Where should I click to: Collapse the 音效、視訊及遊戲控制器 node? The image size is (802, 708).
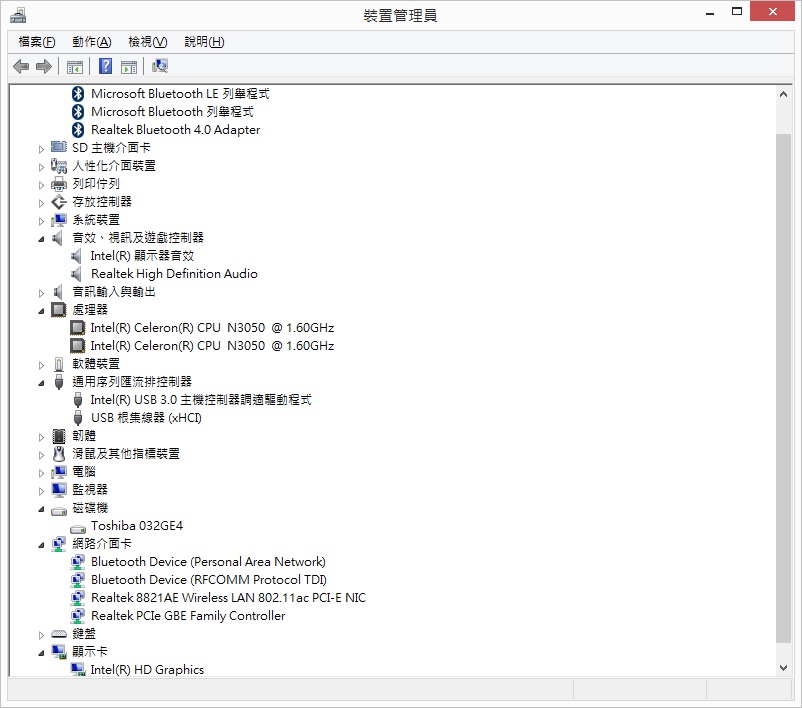click(41, 239)
